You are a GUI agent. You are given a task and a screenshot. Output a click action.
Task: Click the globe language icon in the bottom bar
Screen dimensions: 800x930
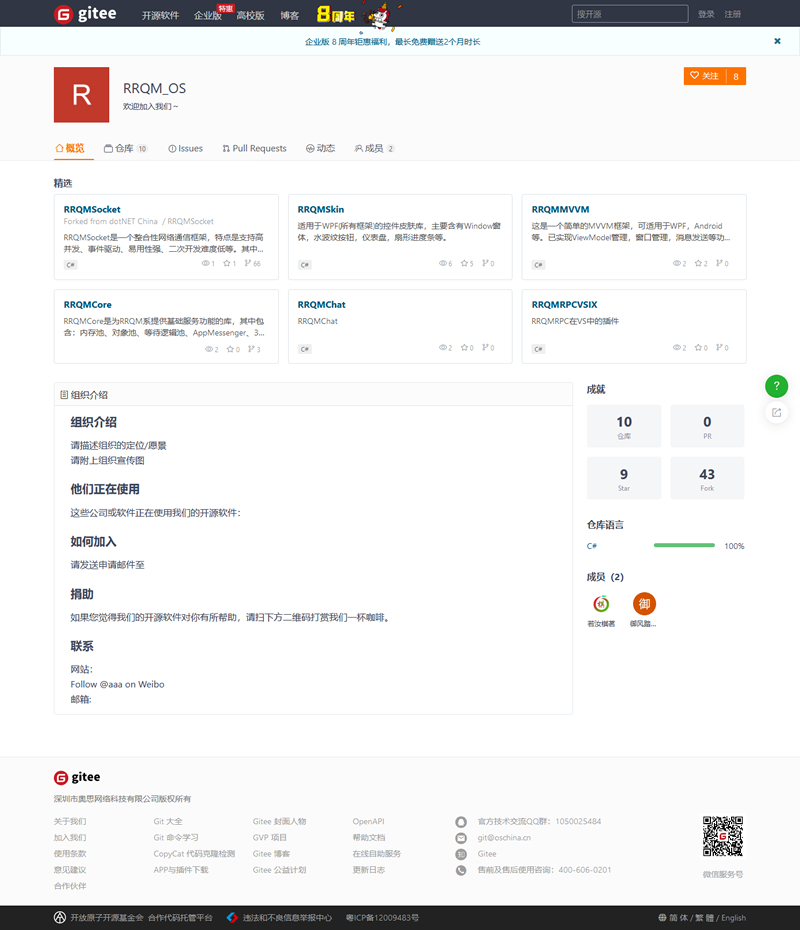[661, 918]
